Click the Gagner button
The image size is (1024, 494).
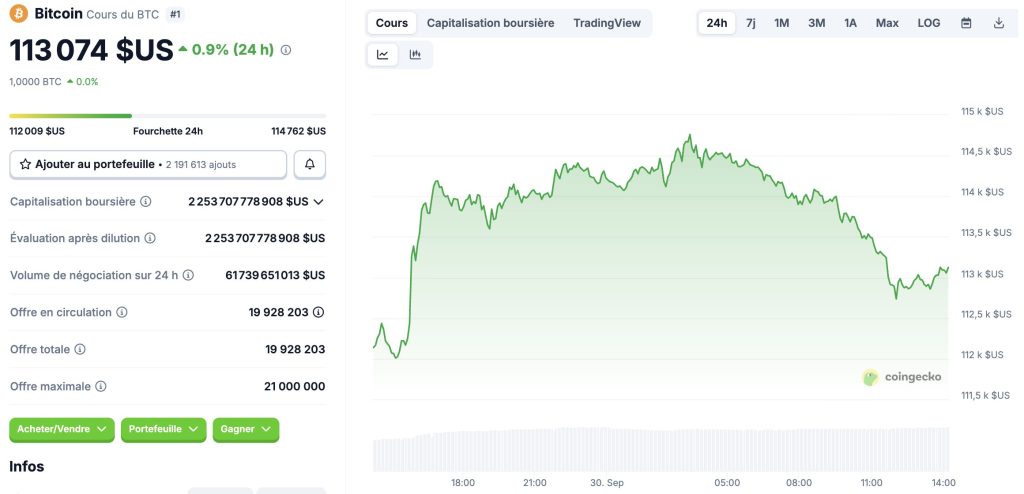click(245, 429)
